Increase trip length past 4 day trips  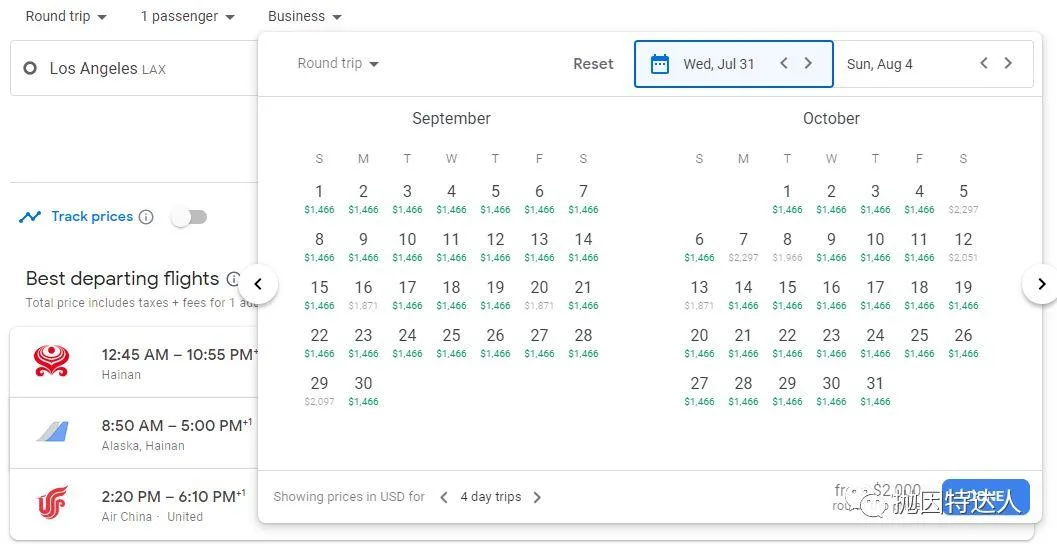537,497
